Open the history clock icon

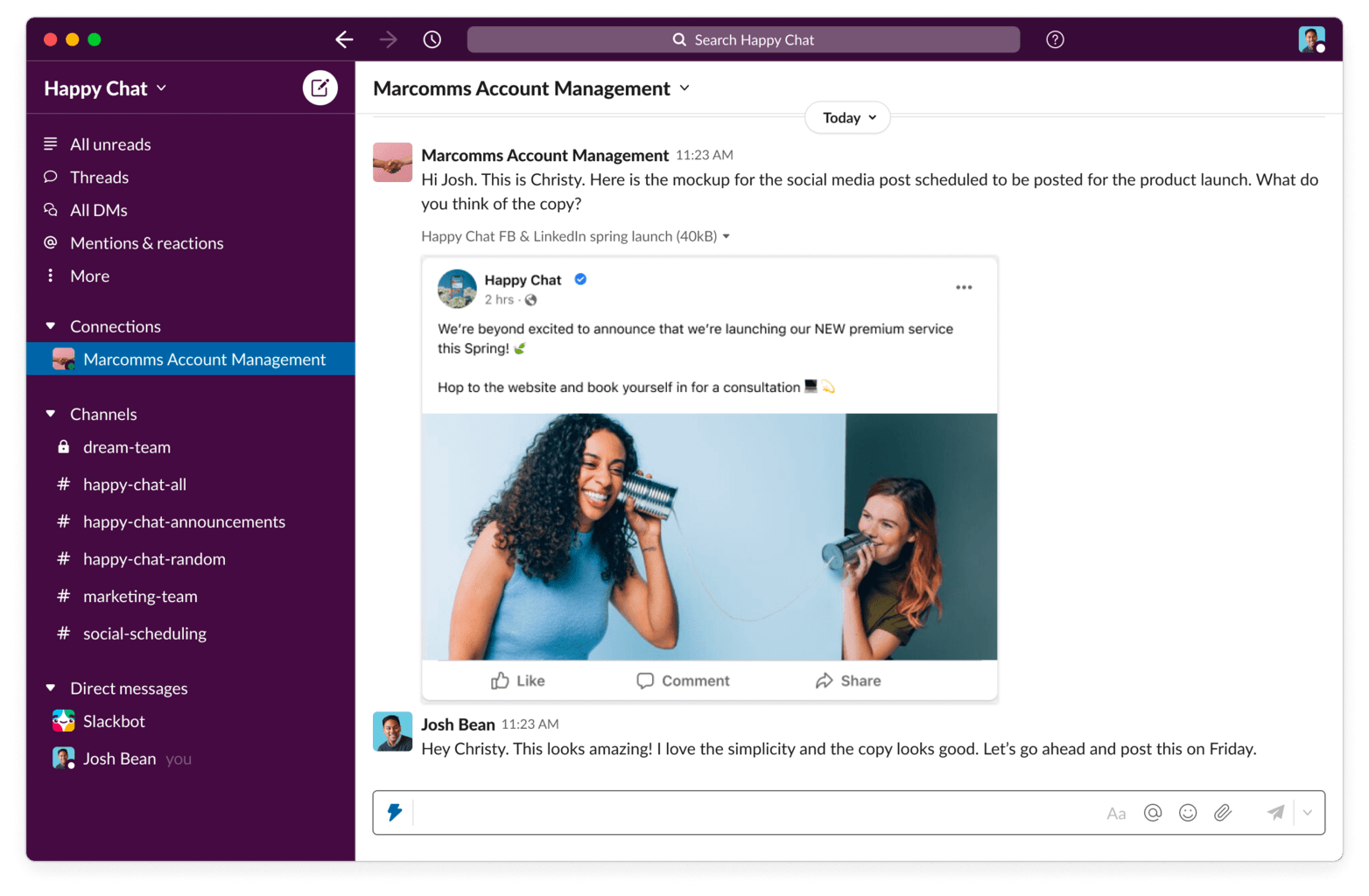(432, 39)
